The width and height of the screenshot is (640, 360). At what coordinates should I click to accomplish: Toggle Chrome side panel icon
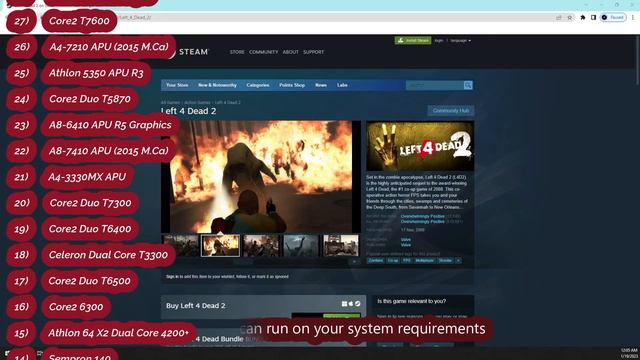coord(593,18)
